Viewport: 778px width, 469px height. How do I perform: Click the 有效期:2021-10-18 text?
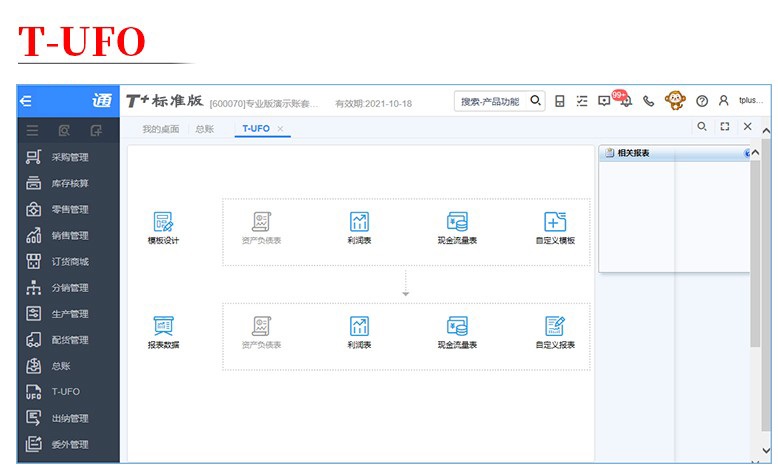[374, 104]
